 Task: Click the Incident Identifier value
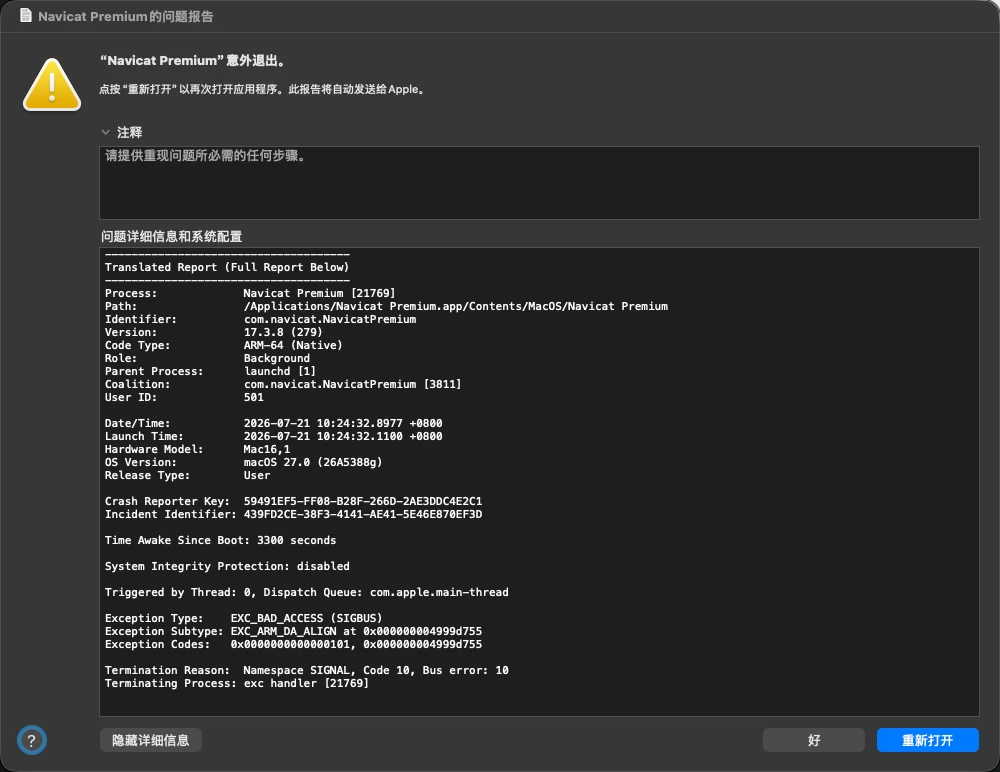pyautogui.click(x=362, y=514)
